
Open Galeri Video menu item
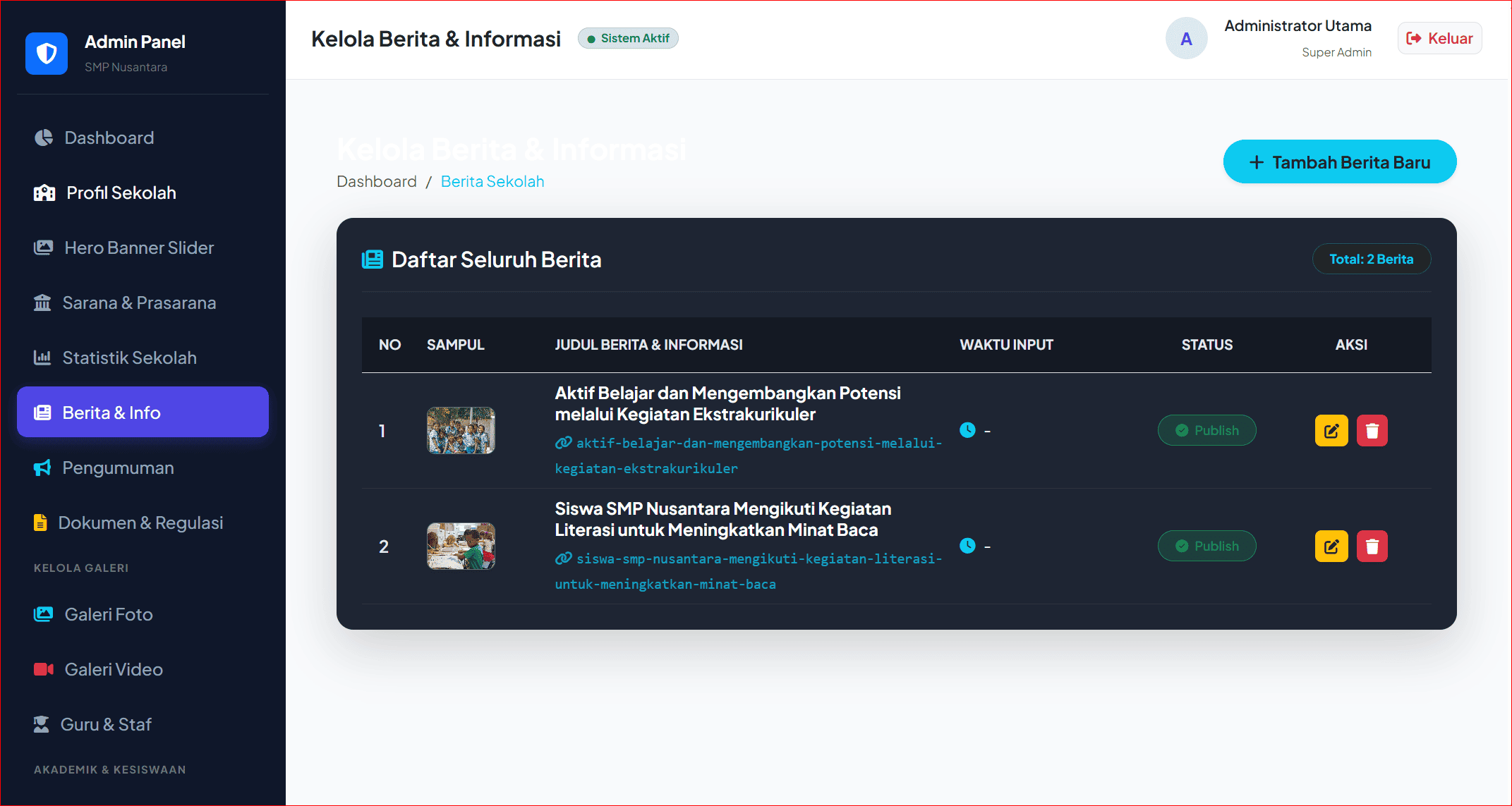[x=143, y=669]
